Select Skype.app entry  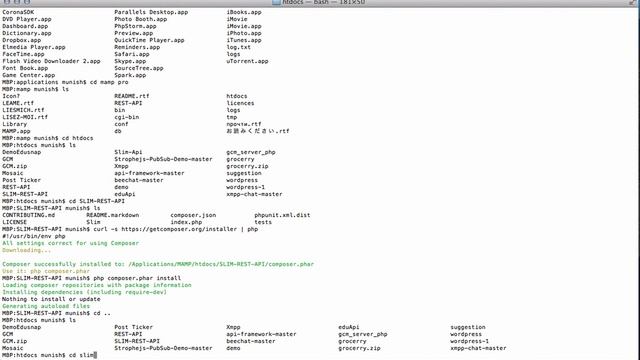tap(130, 61)
